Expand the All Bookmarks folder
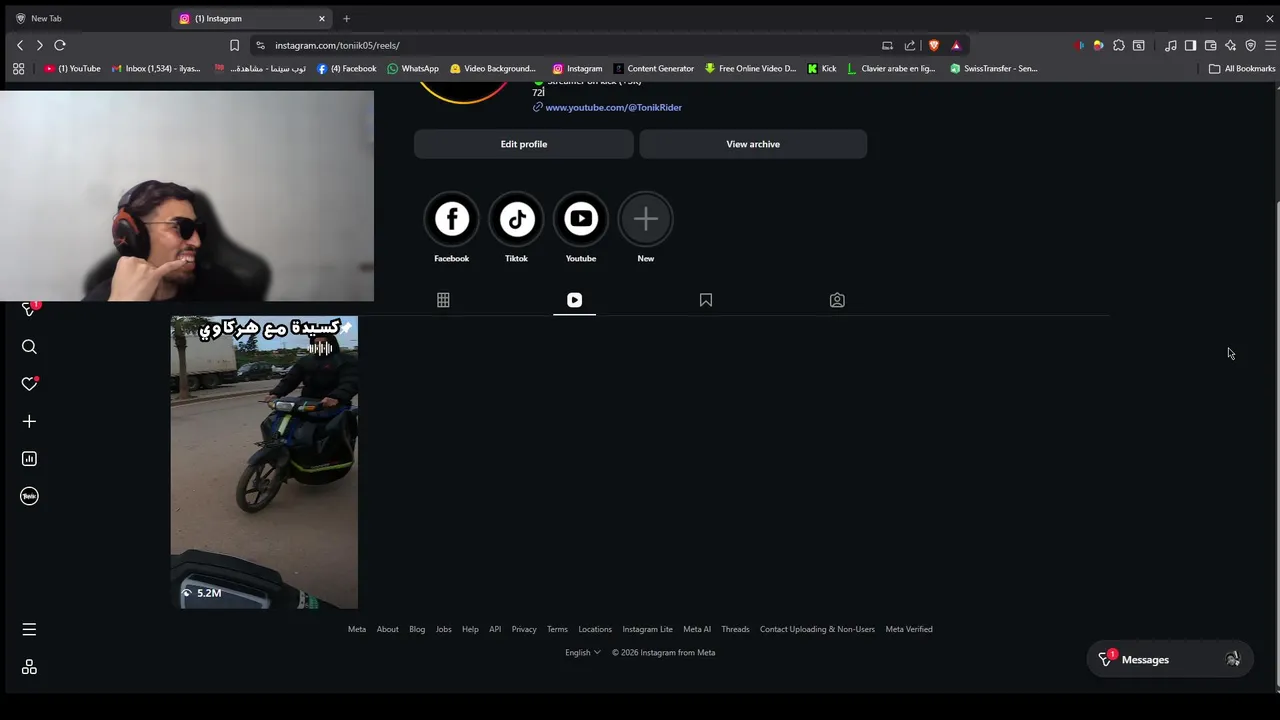The image size is (1280, 720). click(x=1242, y=69)
